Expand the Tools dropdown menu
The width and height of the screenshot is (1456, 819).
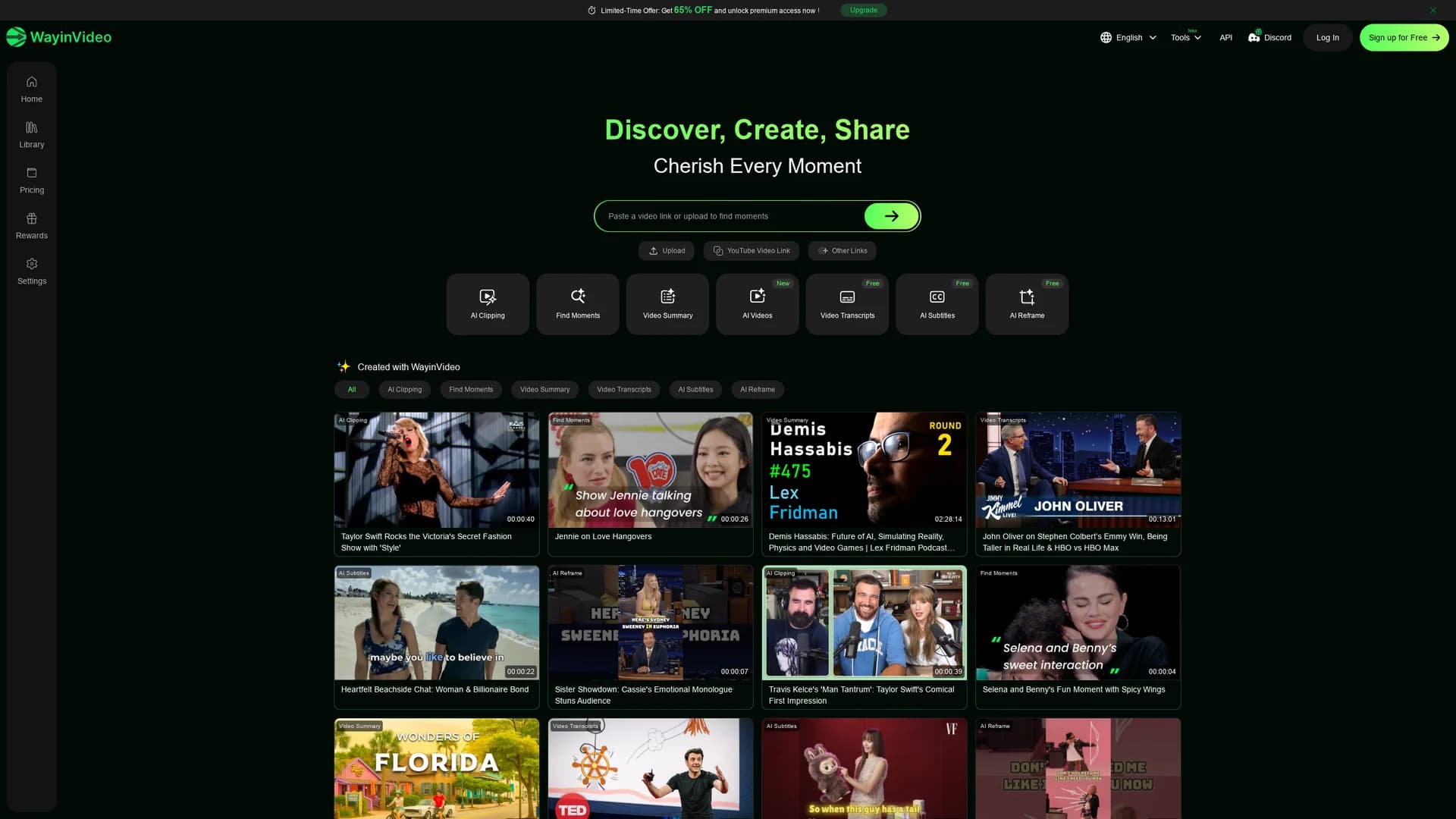(1185, 37)
